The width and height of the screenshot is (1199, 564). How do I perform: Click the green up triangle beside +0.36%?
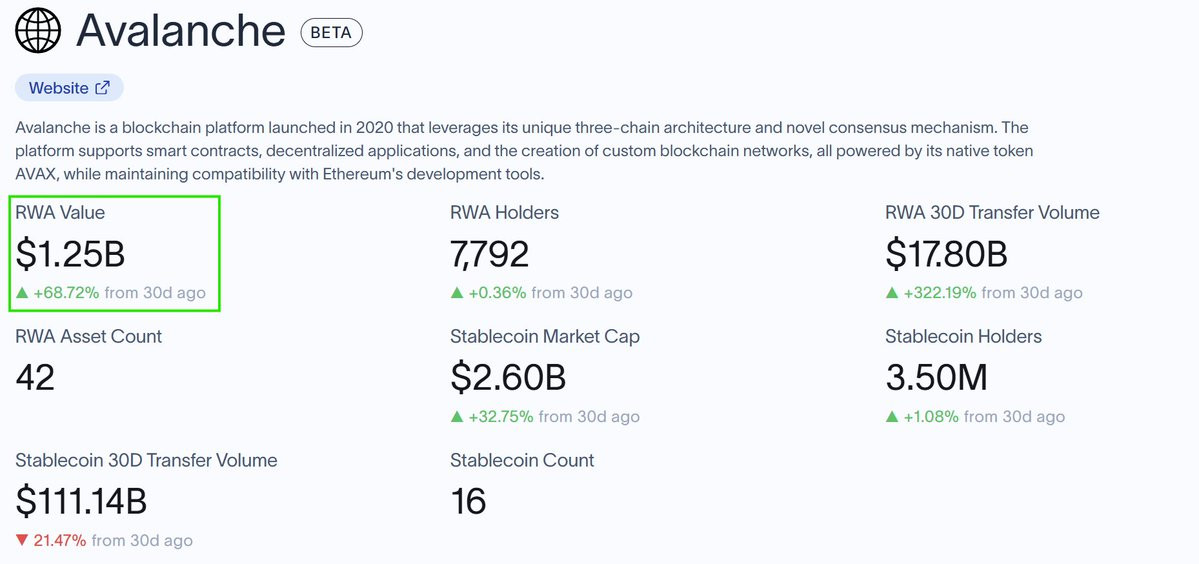pos(457,293)
